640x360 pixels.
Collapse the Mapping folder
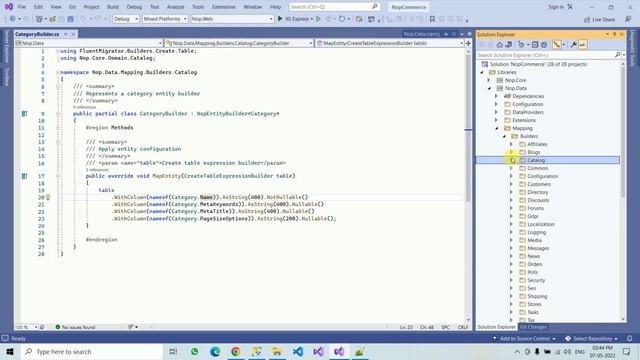click(497, 128)
